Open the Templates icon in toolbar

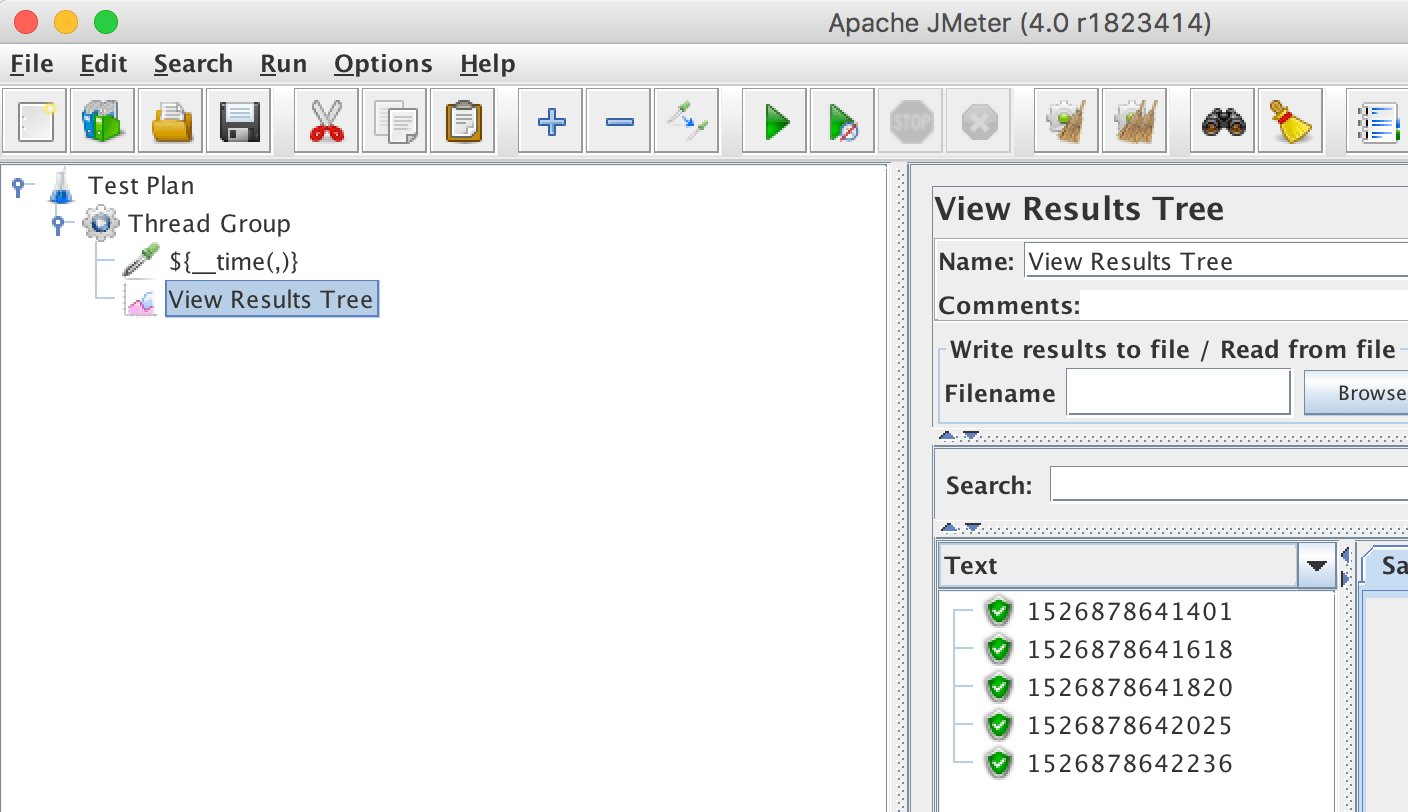tap(103, 121)
